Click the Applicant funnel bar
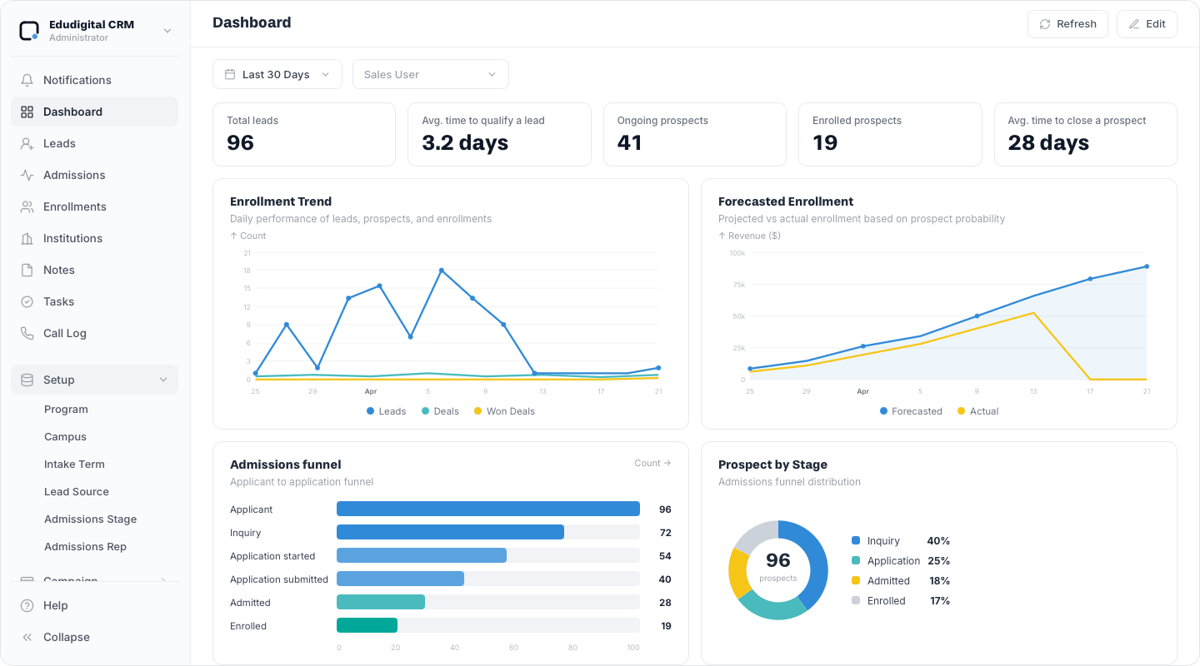Screen dimensions: 1200x666 488,509
